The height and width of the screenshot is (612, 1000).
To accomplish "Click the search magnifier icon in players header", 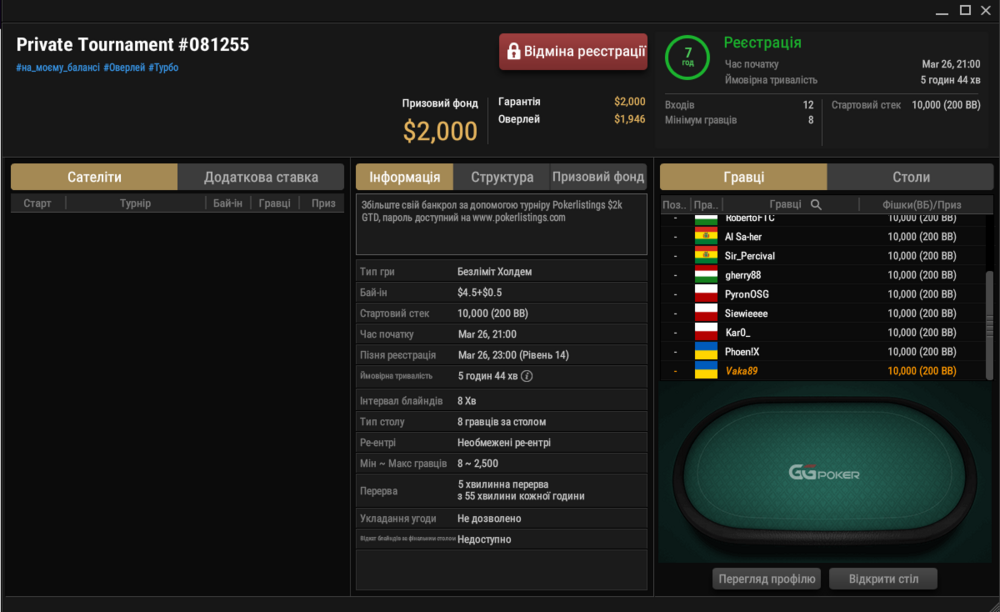I will tap(816, 205).
